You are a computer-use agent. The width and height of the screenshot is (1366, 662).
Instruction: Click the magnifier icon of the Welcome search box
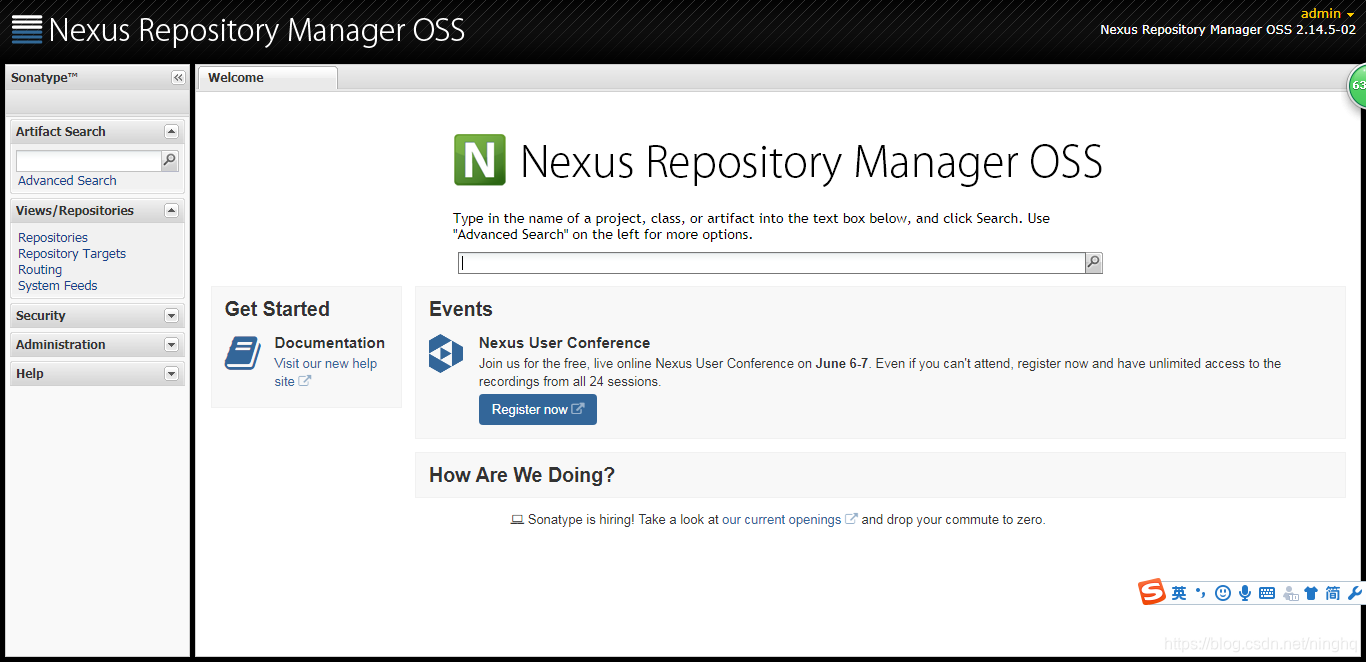(1094, 263)
